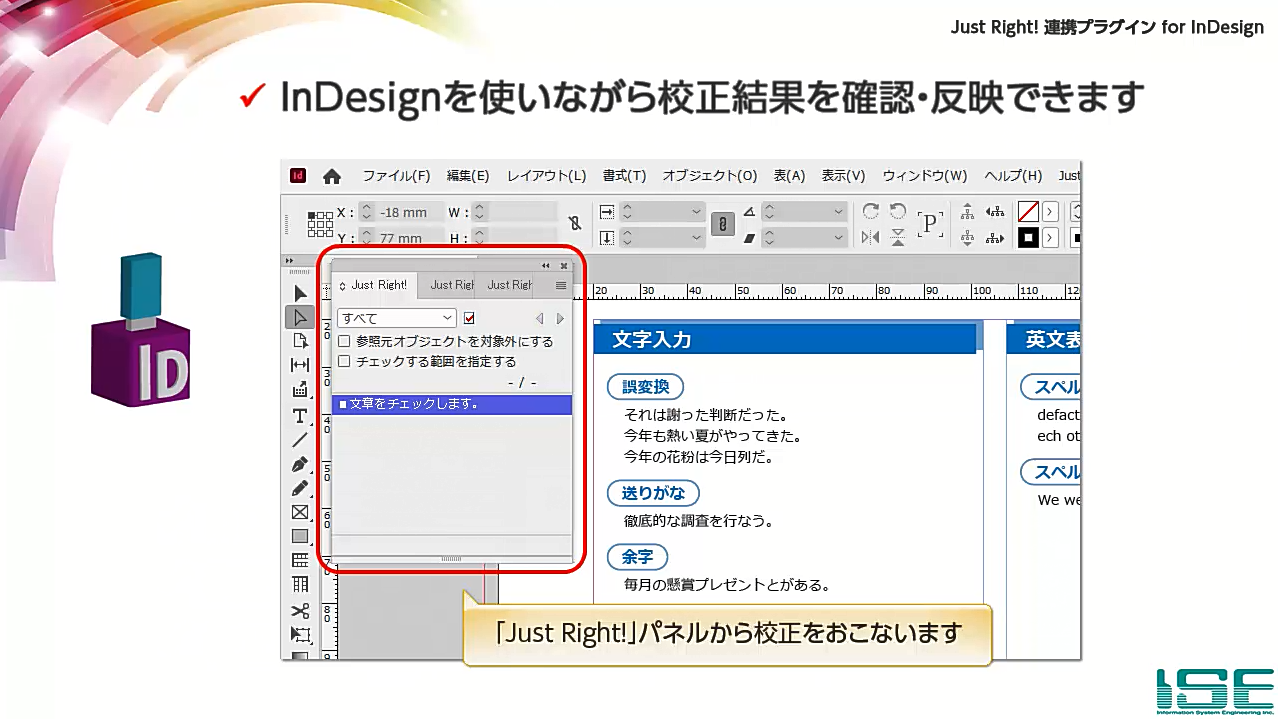Click the Stroke color swatch (black)
This screenshot has height=719, width=1278.
pyautogui.click(x=1028, y=238)
